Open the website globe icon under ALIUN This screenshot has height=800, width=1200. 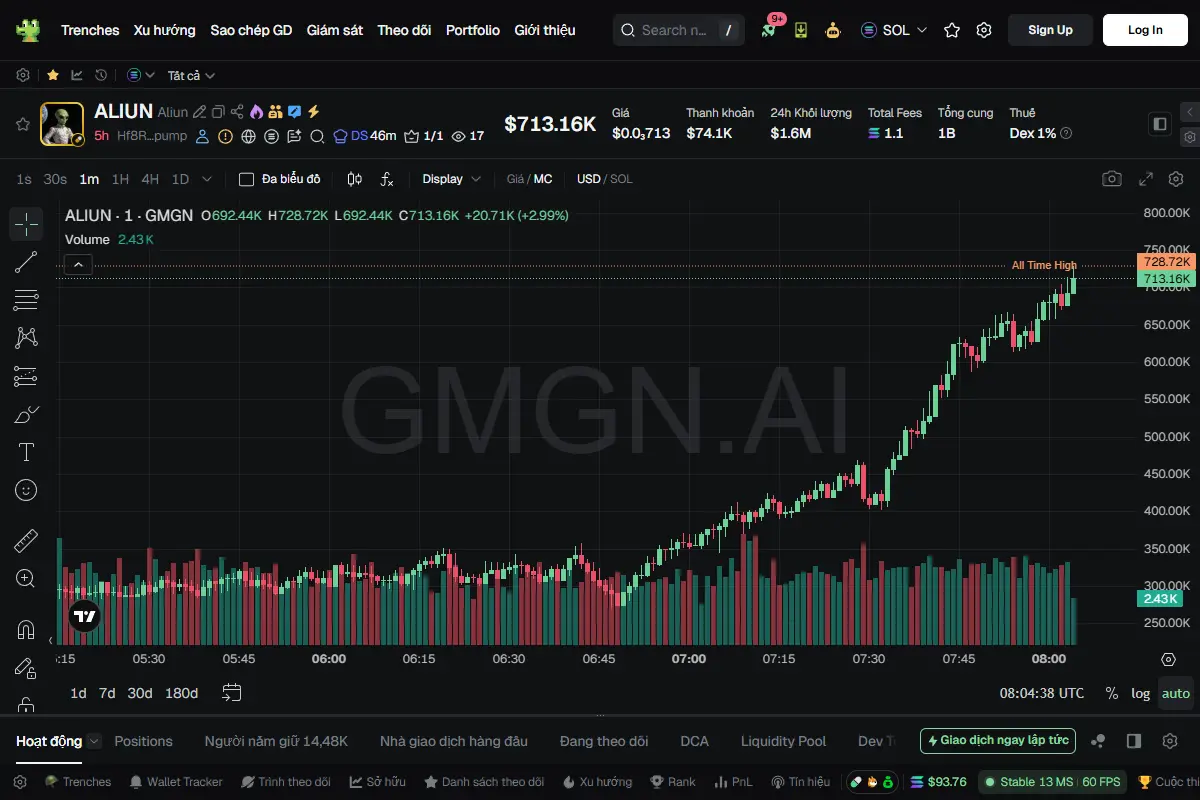(x=248, y=136)
